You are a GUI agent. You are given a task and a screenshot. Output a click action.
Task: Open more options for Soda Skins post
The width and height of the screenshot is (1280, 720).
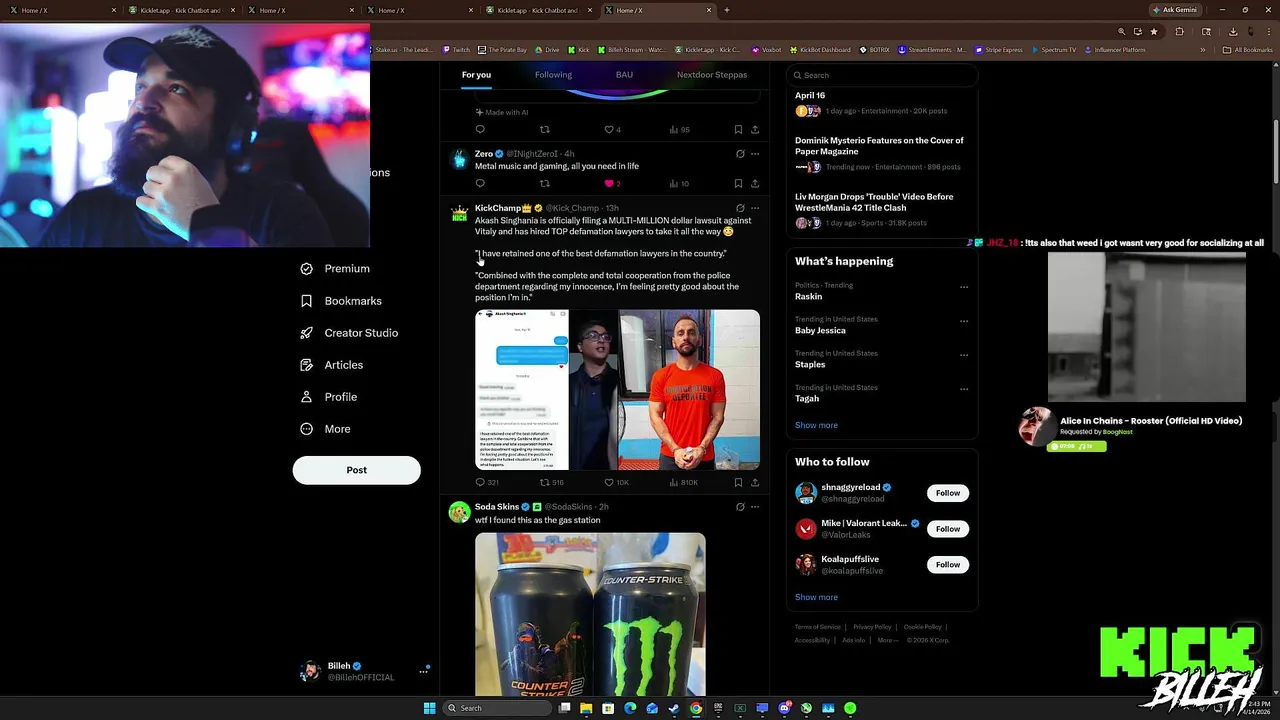pos(755,507)
